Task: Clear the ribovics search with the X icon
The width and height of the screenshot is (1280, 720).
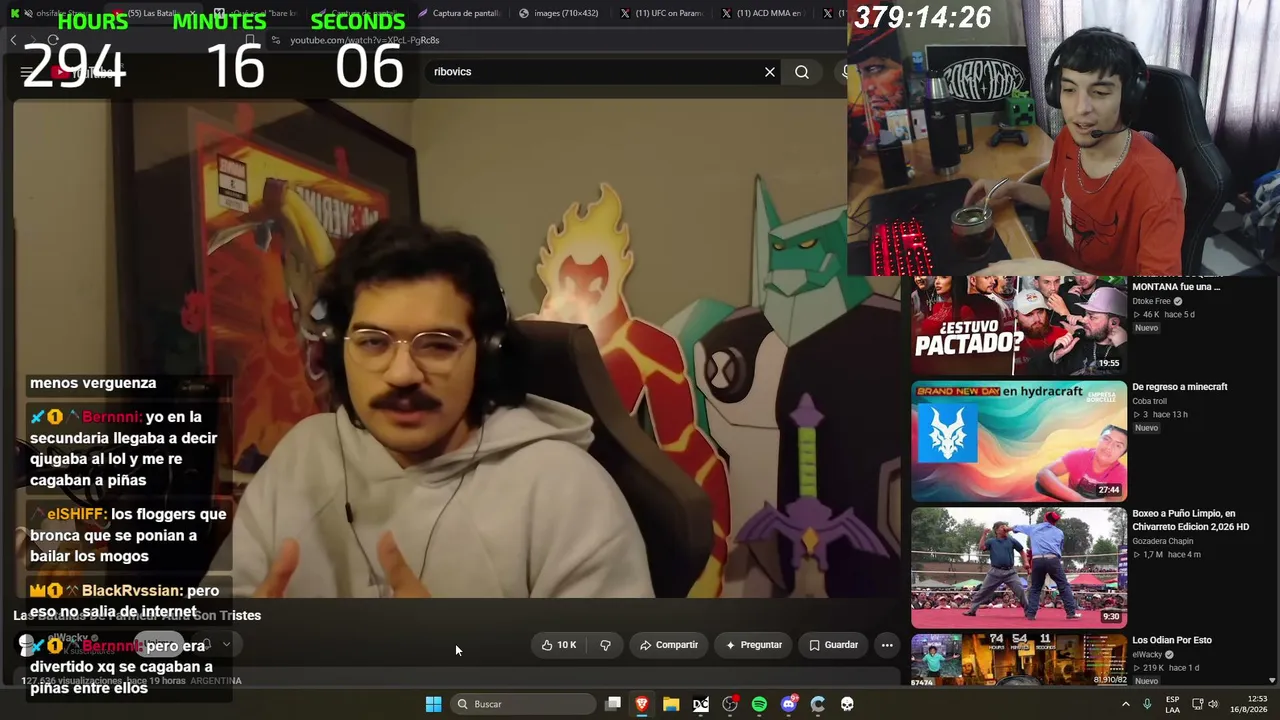Action: [770, 72]
